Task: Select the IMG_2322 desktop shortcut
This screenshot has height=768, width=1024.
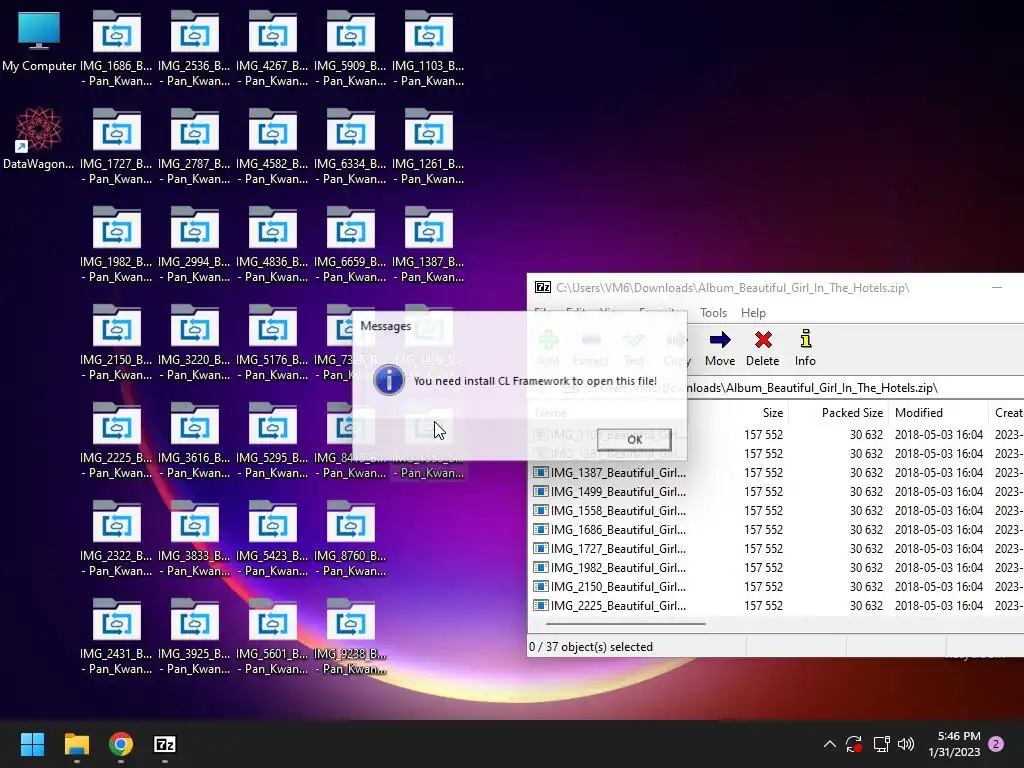Action: (116, 539)
